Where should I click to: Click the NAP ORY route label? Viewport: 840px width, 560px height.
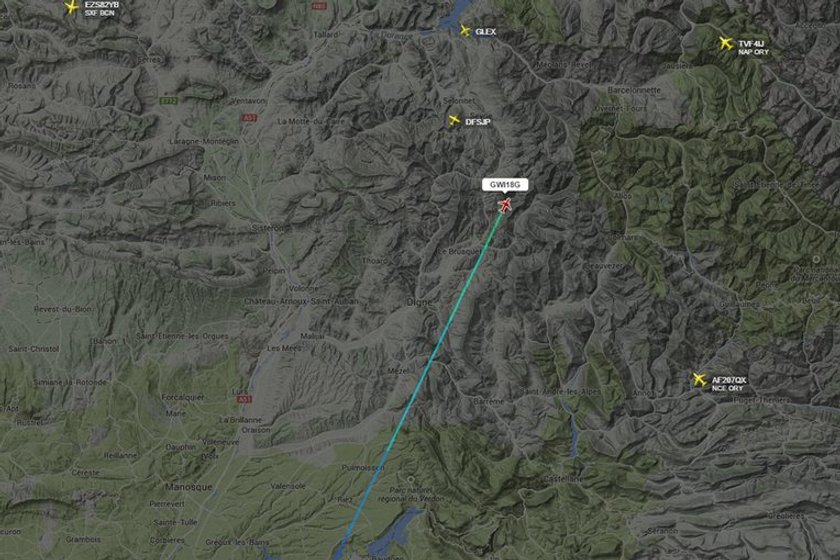point(753,52)
